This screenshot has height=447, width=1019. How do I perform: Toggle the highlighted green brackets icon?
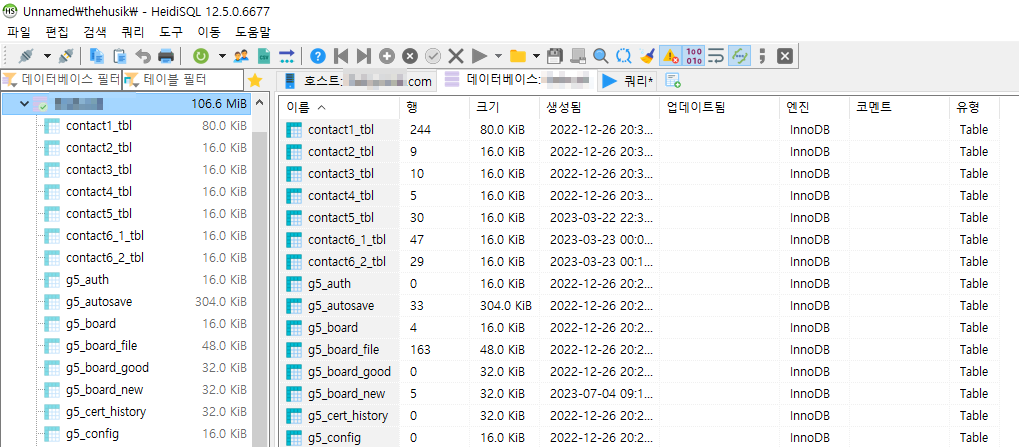point(739,56)
